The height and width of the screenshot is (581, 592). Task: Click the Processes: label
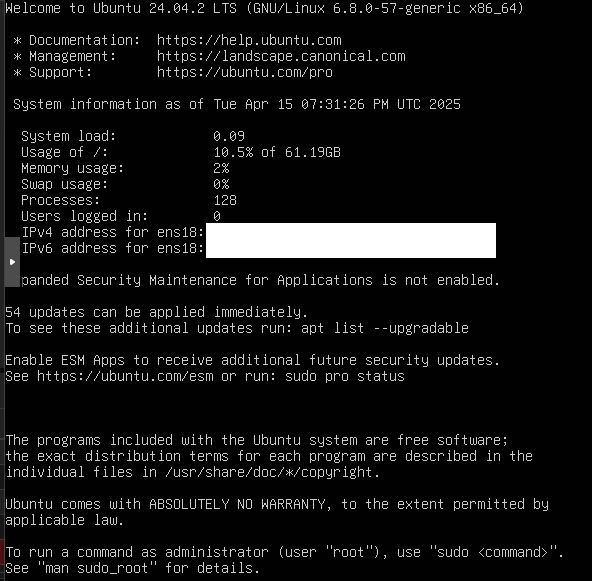(60, 200)
